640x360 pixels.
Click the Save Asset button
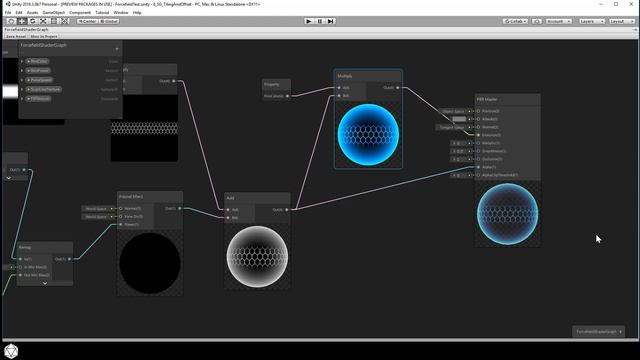[16, 36]
